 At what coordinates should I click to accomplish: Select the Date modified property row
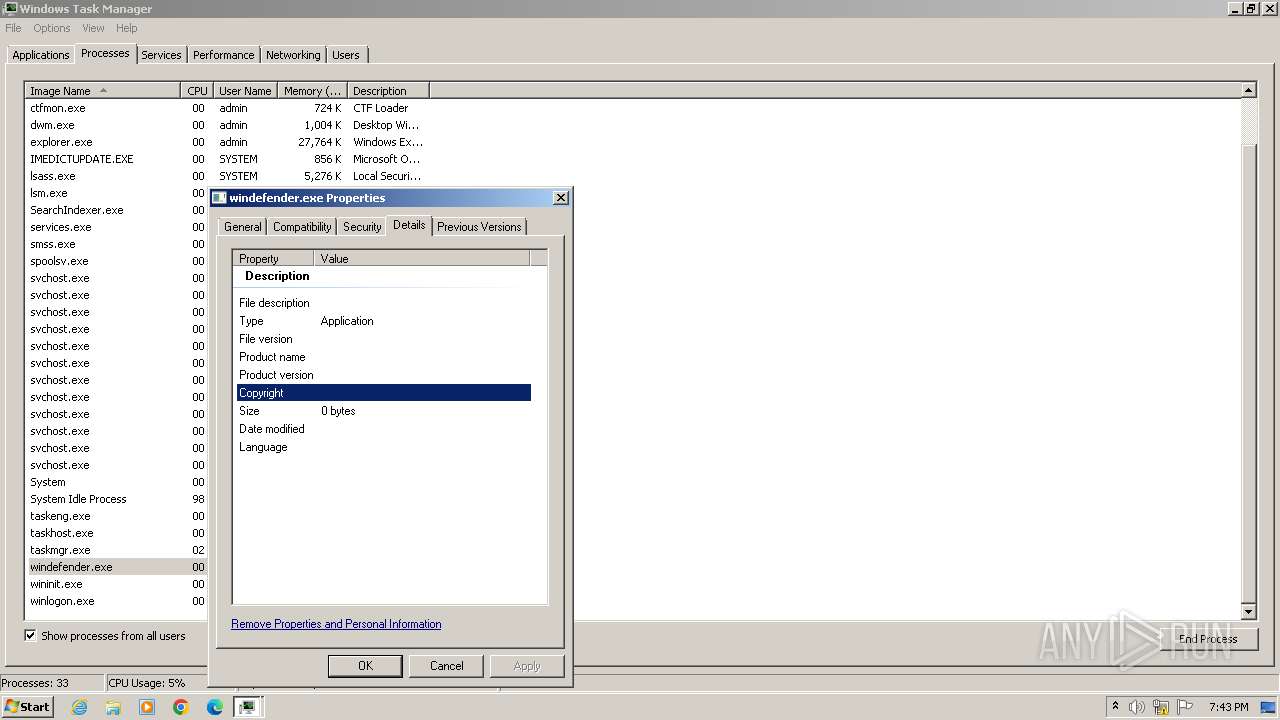(384, 429)
